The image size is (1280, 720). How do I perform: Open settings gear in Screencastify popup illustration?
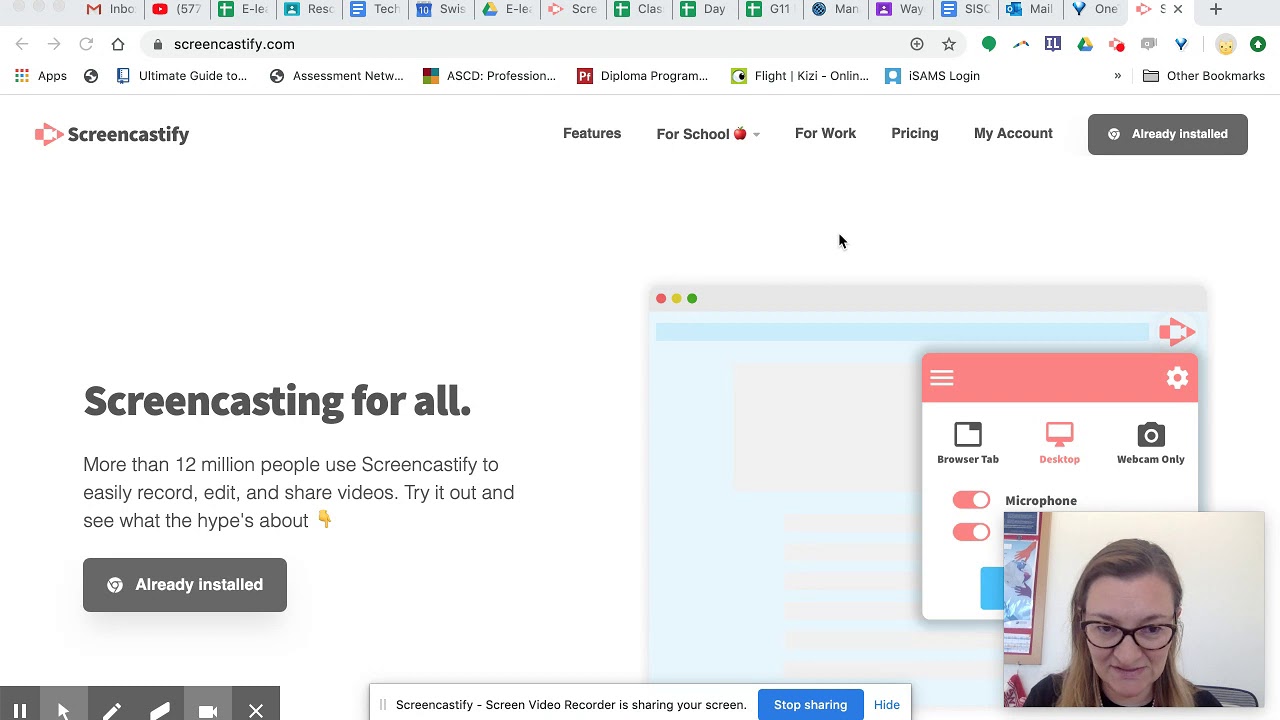[x=1177, y=378]
